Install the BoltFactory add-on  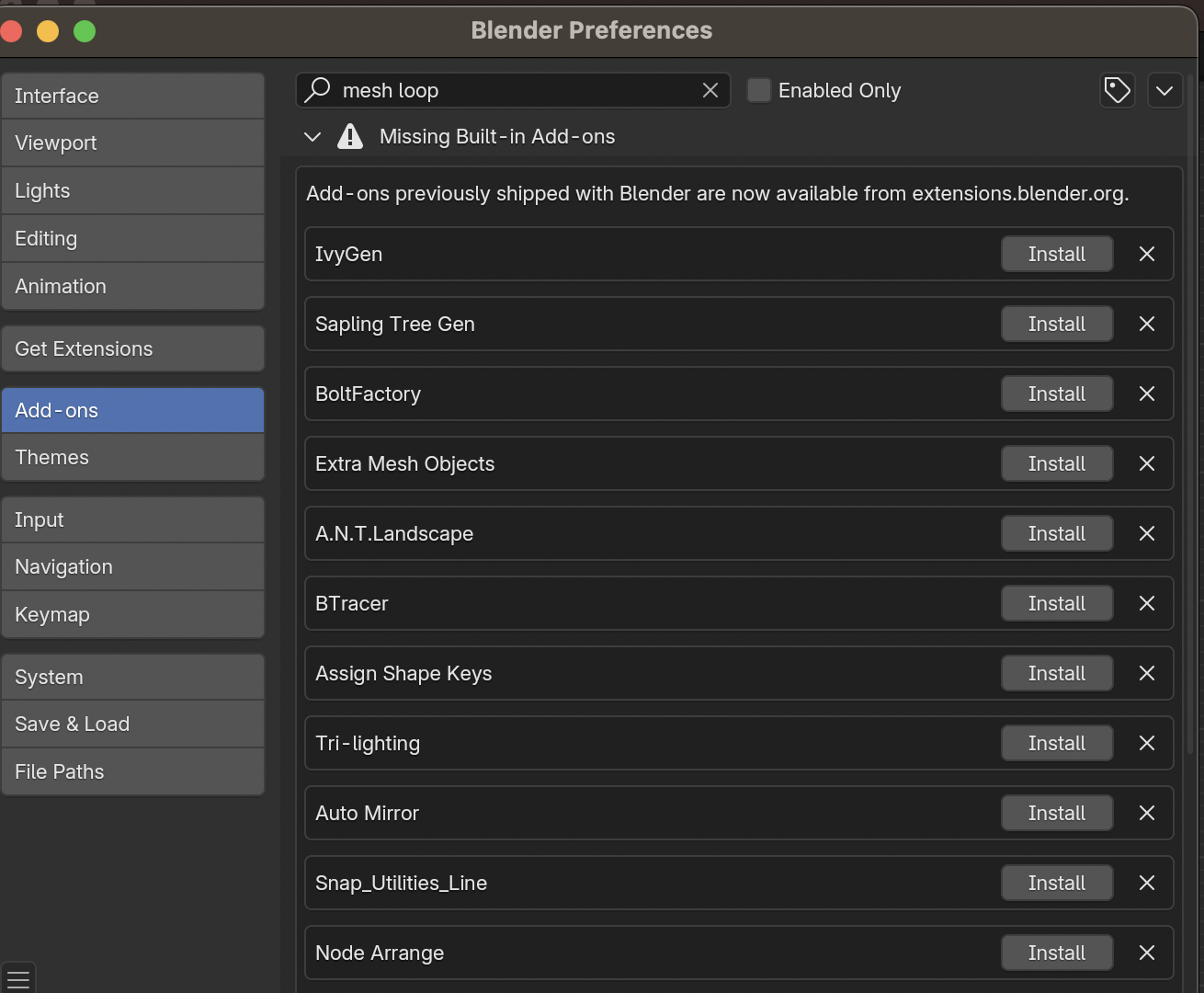(x=1057, y=394)
